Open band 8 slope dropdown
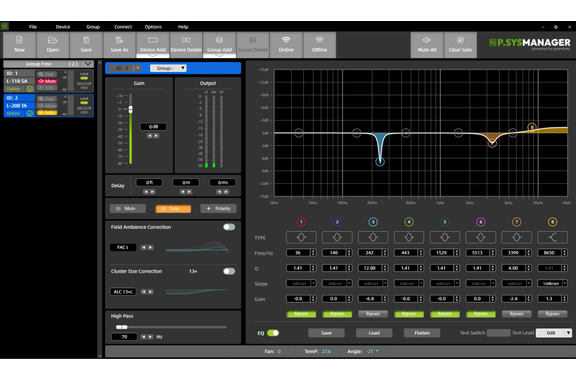This screenshot has height=380, width=576. (x=552, y=283)
